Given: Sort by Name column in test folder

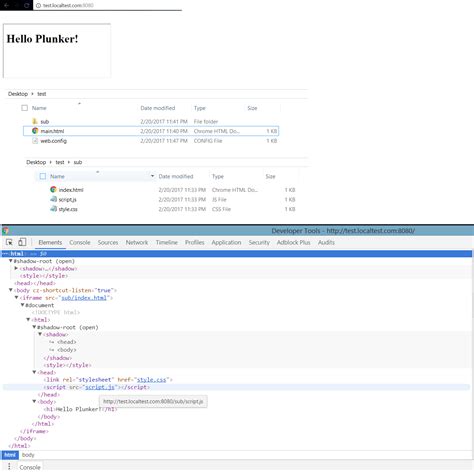Looking at the screenshot, I should pos(39,108).
